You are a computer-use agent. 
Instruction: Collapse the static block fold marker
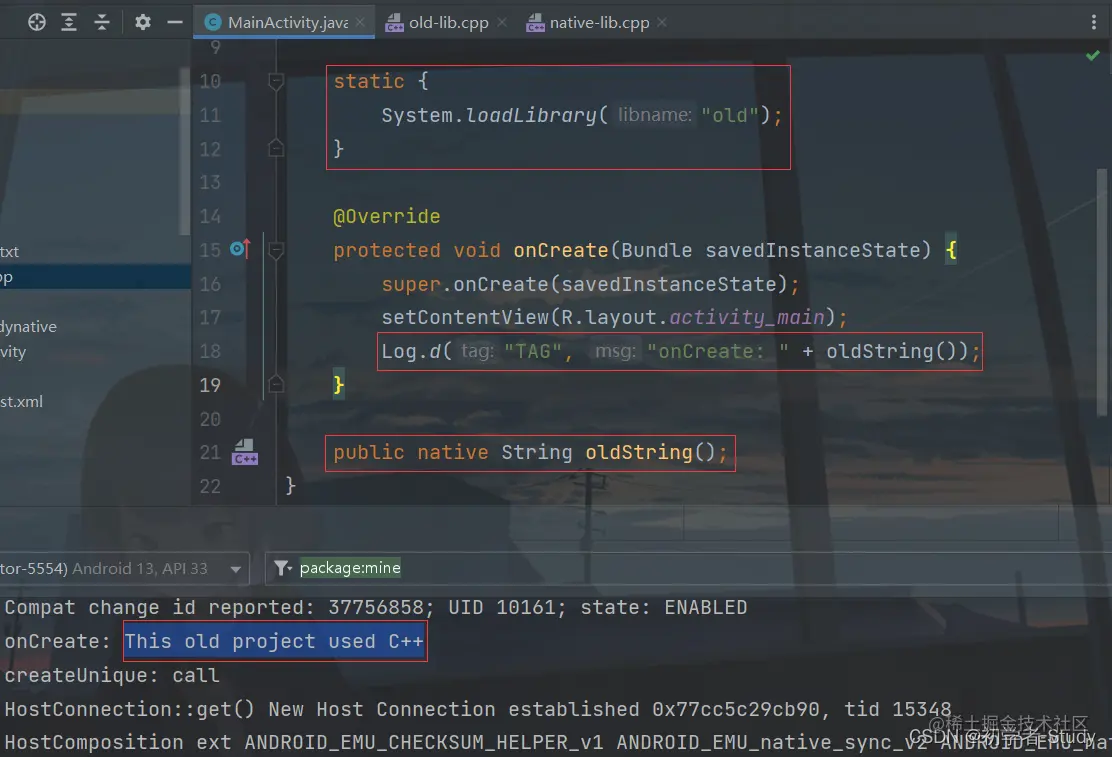276,82
